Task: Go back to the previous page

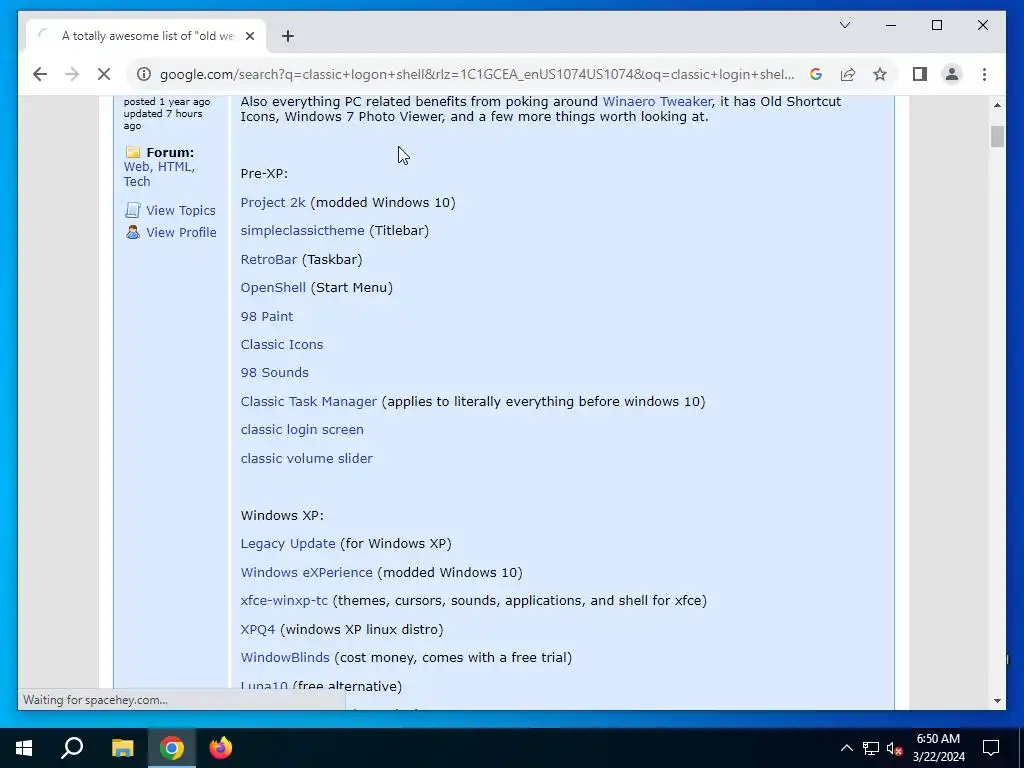Action: tap(40, 74)
